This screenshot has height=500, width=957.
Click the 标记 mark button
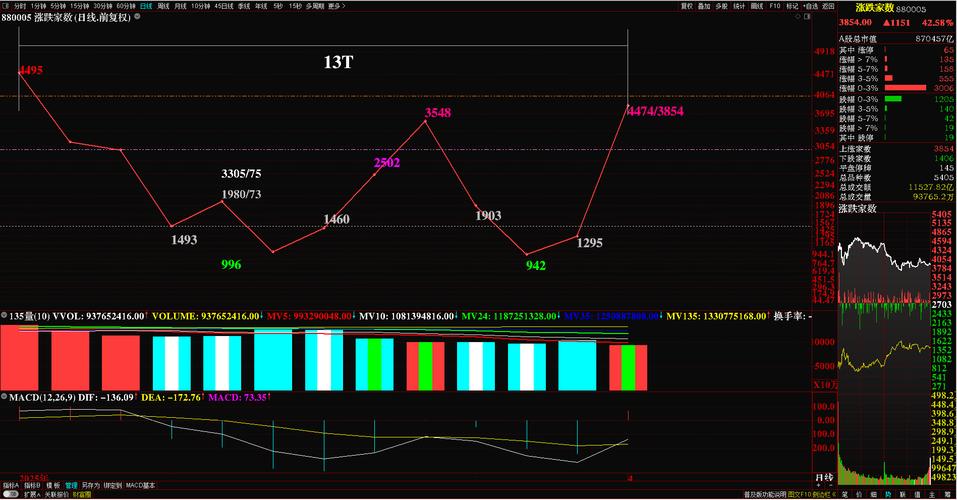[x=792, y=6]
